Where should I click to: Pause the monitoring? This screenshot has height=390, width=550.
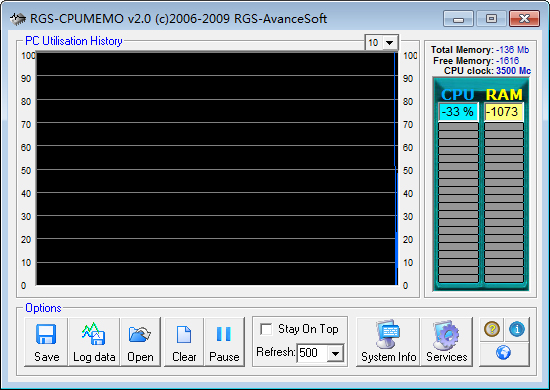tap(224, 342)
